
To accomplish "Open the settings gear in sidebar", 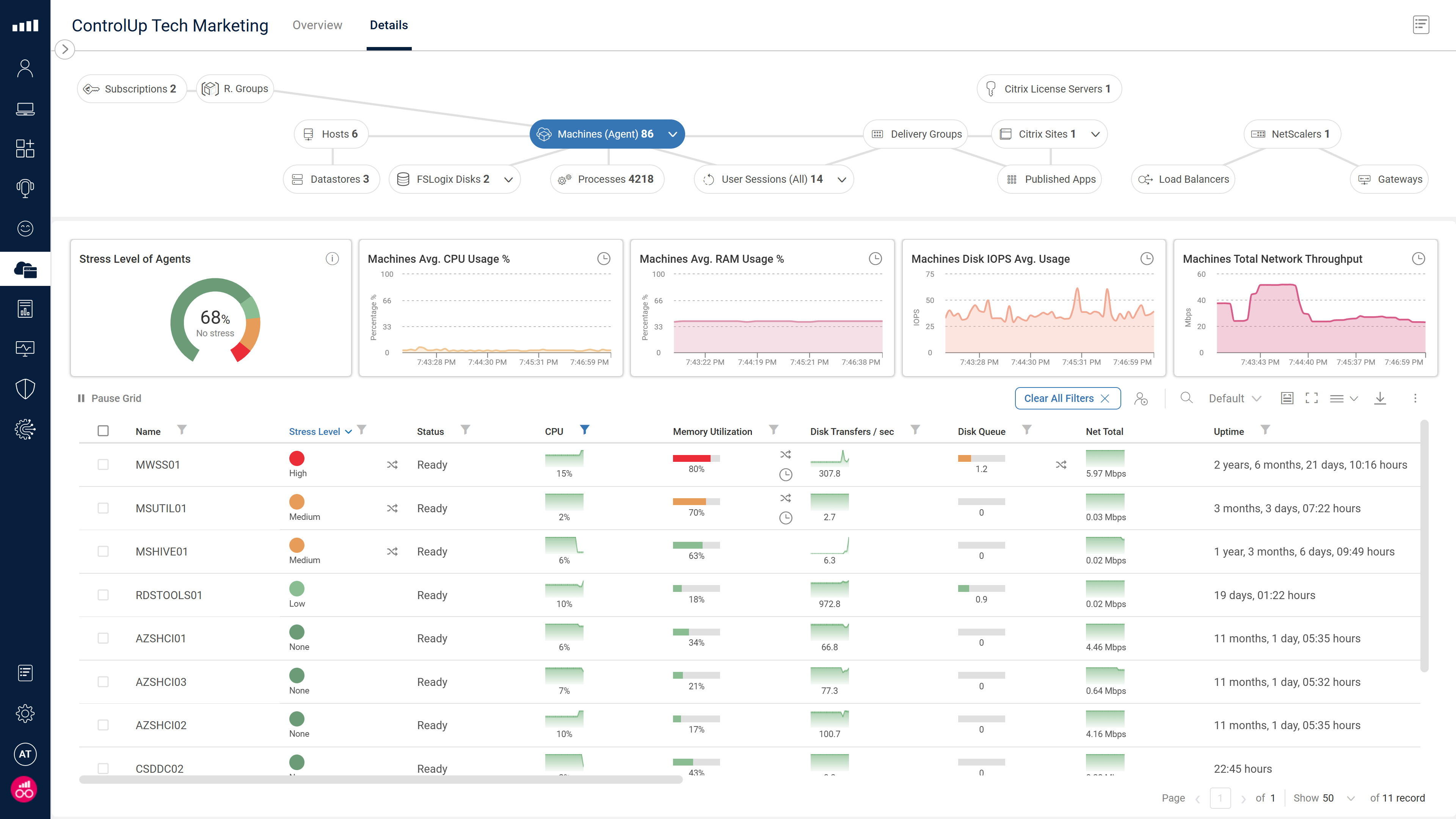I will [25, 713].
